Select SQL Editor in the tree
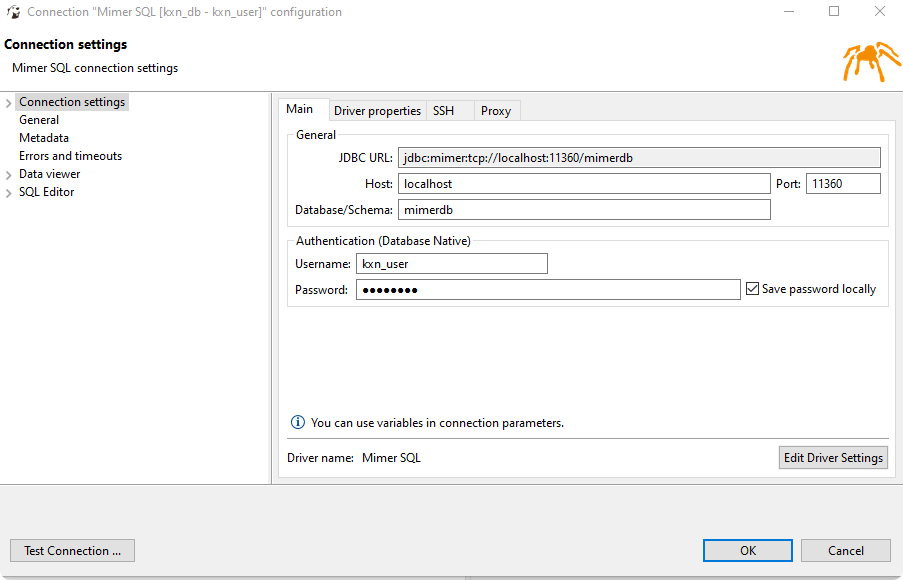 [47, 192]
